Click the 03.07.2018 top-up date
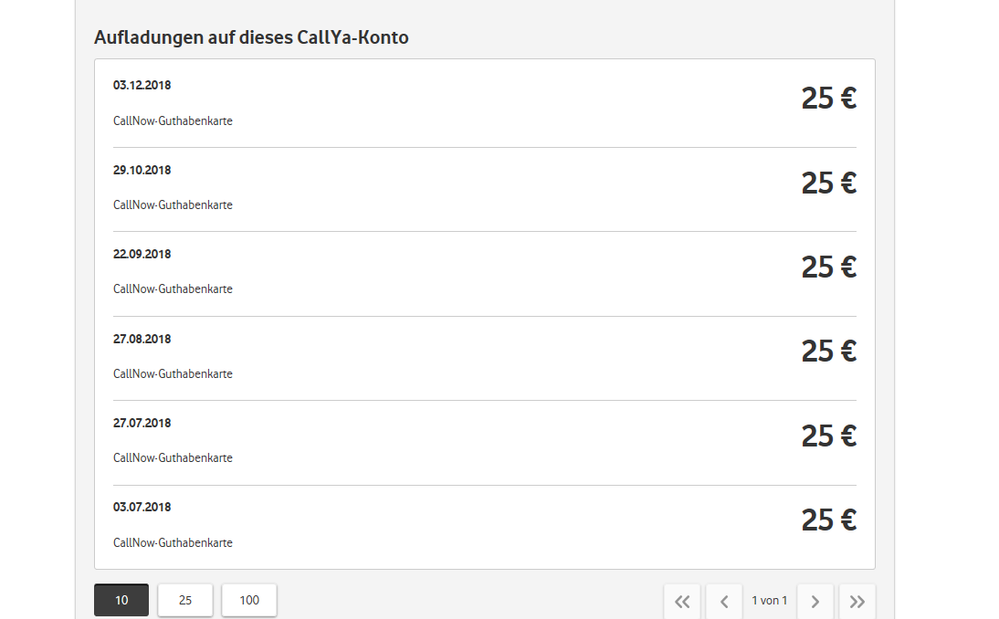Viewport: 999px width, 619px height. (142, 507)
